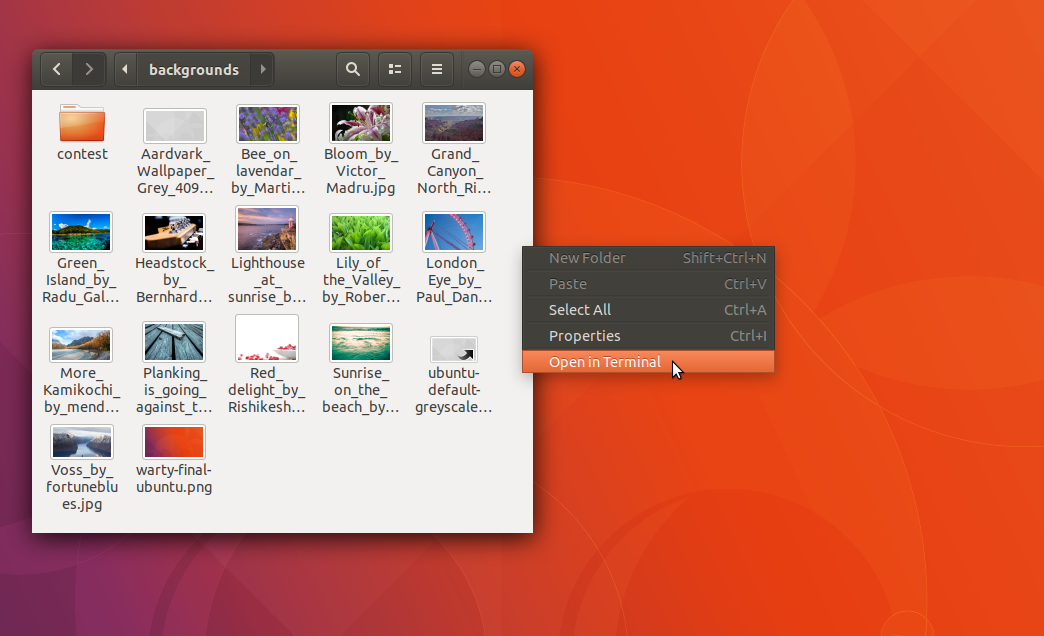Select Grand Canyon North Rim thumbnail

[x=454, y=123]
